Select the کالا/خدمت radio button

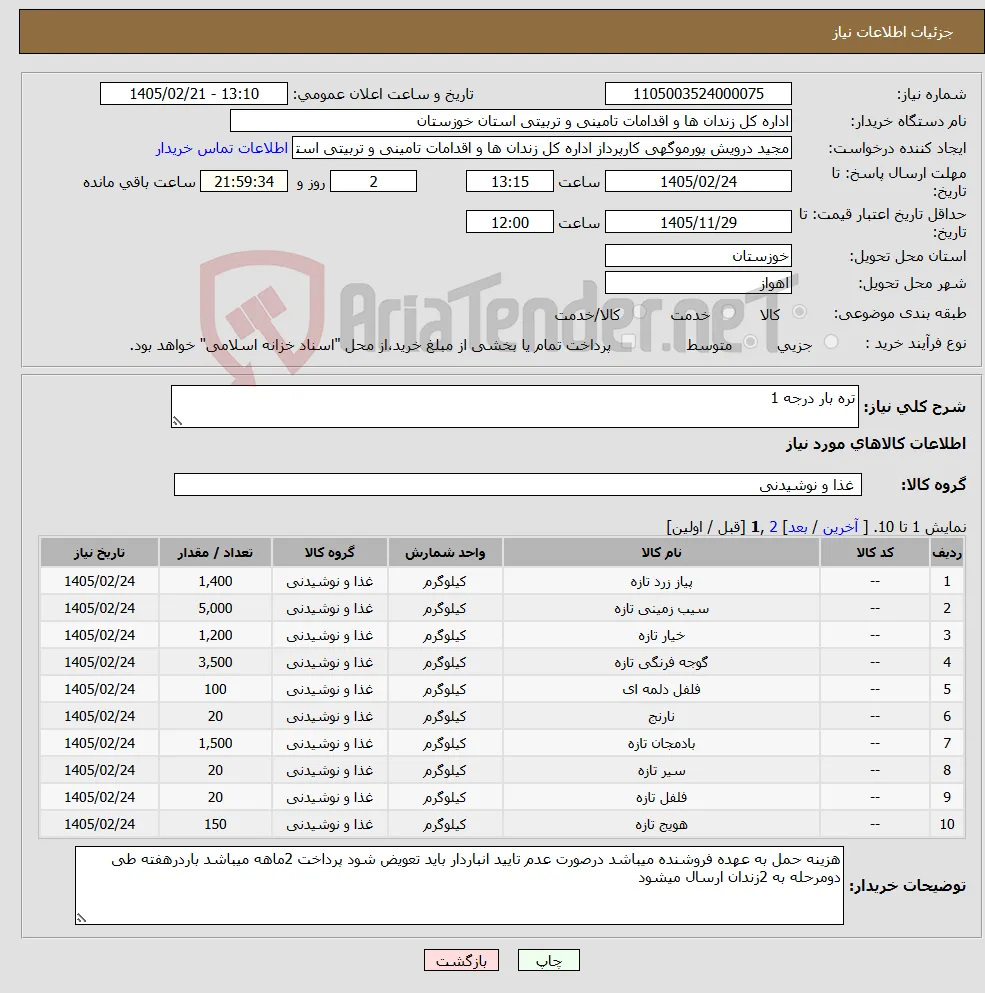coord(640,312)
